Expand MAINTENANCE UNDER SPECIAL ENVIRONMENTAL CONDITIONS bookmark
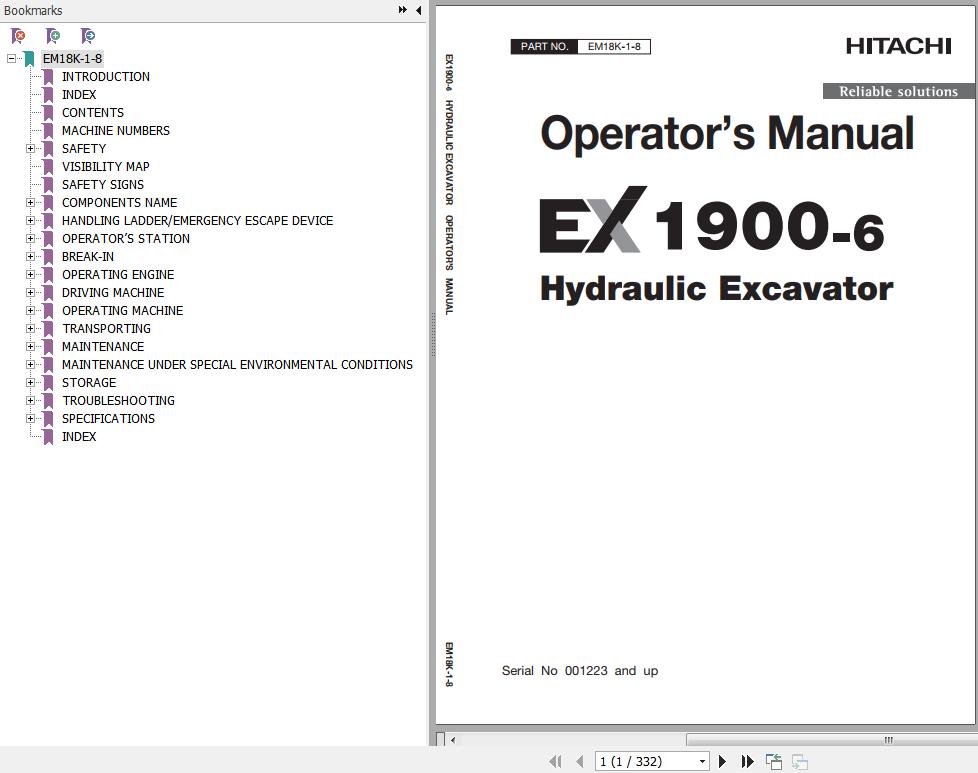 pyautogui.click(x=30, y=365)
